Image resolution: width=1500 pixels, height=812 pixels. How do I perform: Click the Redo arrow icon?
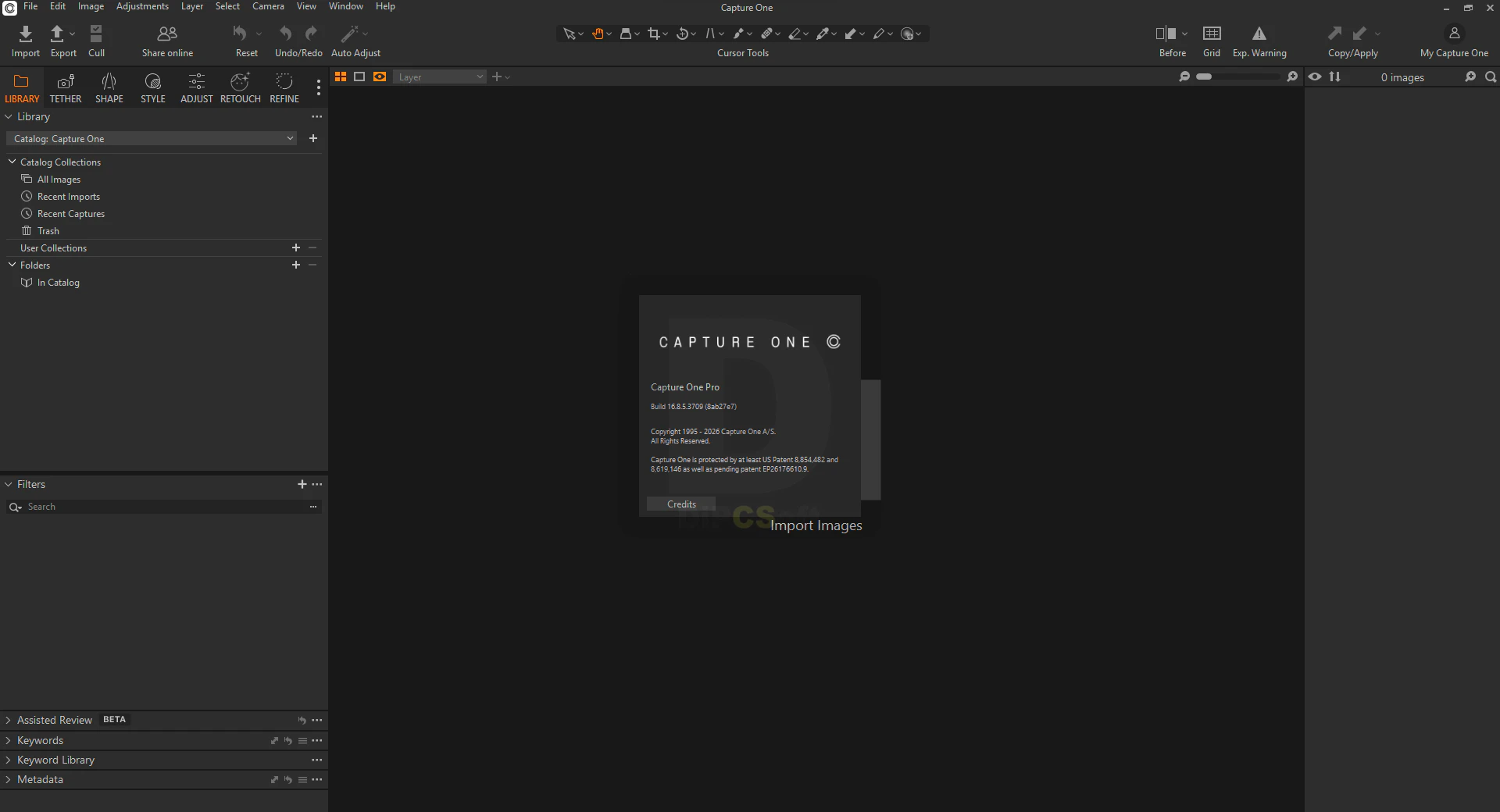click(x=311, y=34)
